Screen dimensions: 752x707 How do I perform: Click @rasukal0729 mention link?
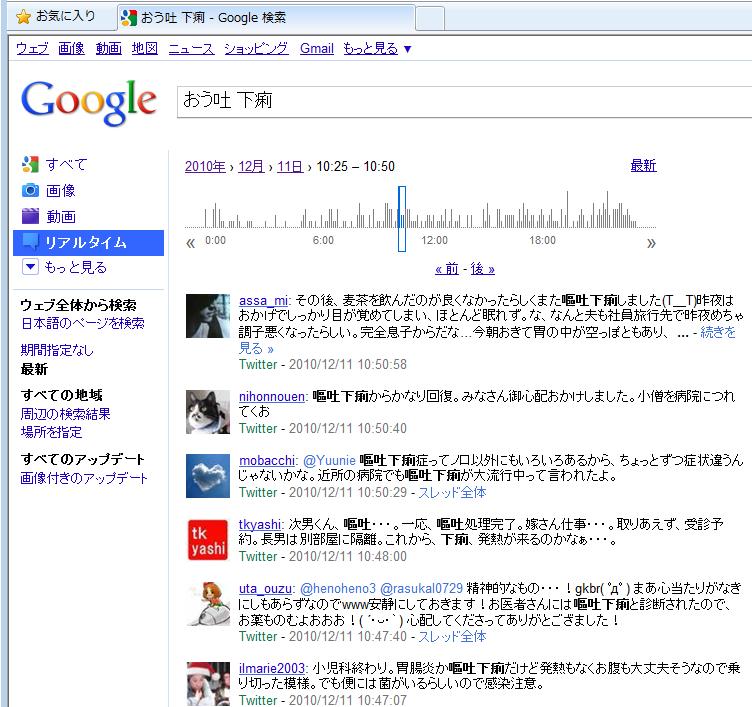(422, 589)
